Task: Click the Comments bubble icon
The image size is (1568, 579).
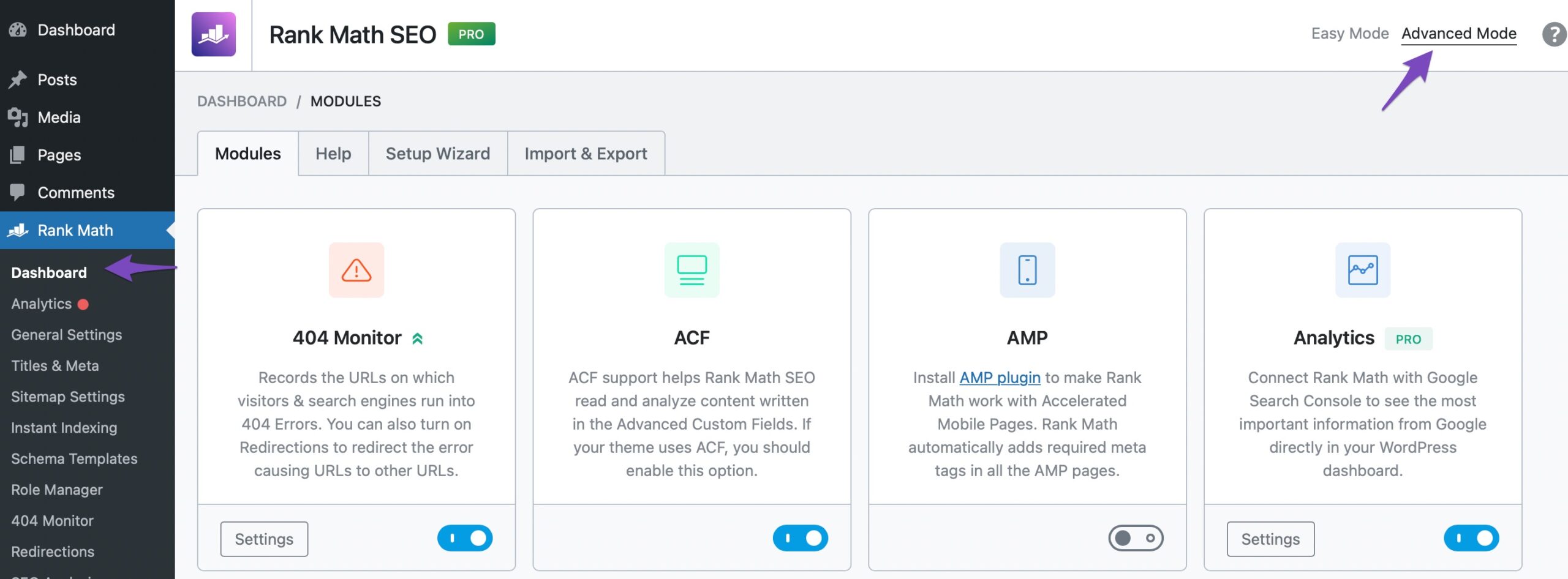Action: [18, 192]
